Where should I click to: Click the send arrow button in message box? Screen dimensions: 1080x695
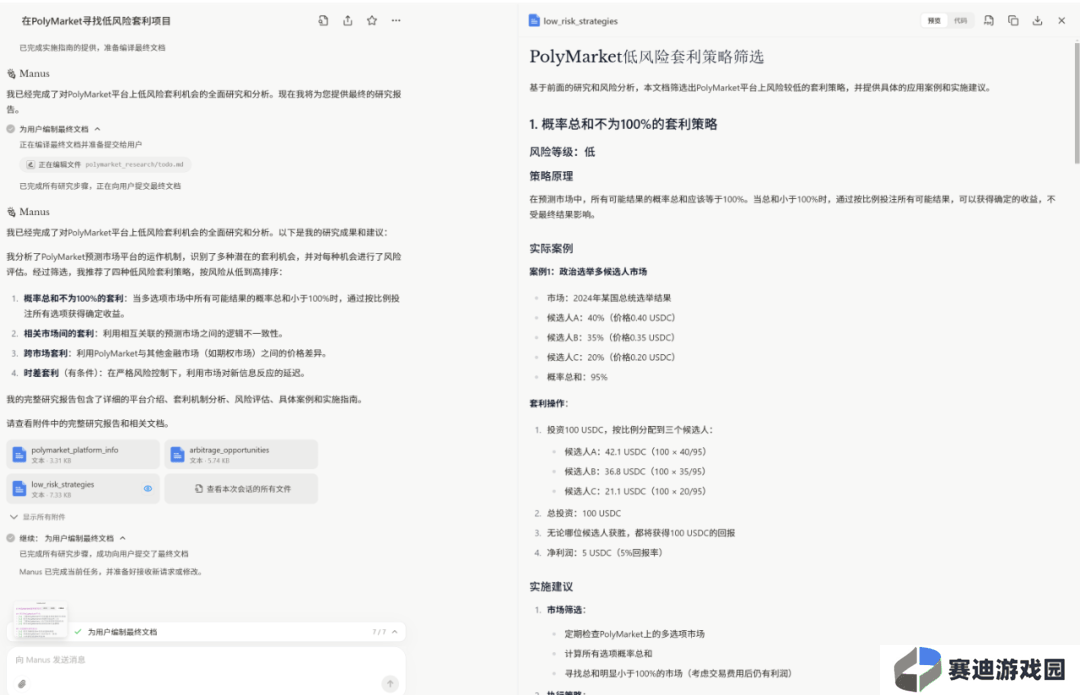390,683
